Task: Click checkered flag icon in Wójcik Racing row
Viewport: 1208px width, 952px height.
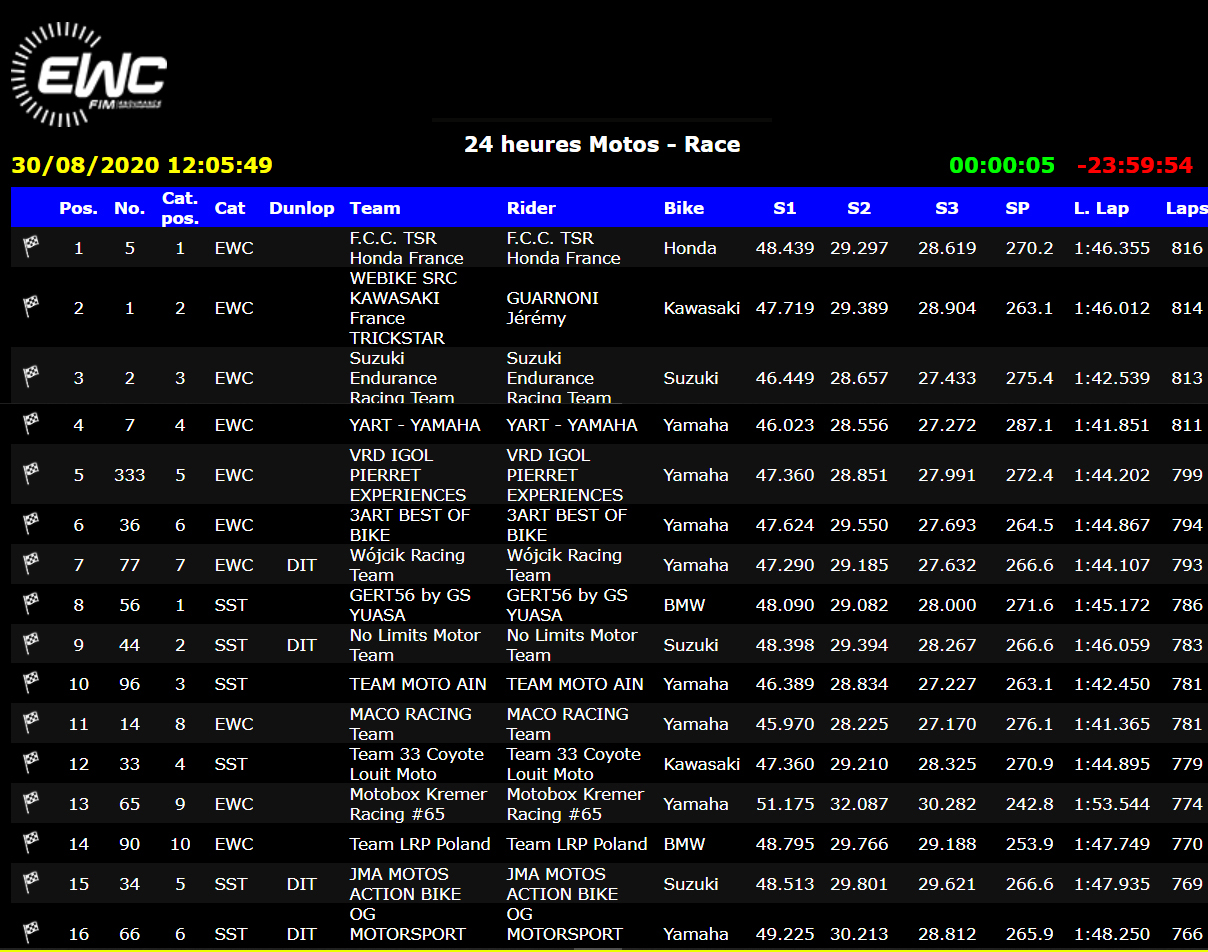Action: (x=31, y=564)
